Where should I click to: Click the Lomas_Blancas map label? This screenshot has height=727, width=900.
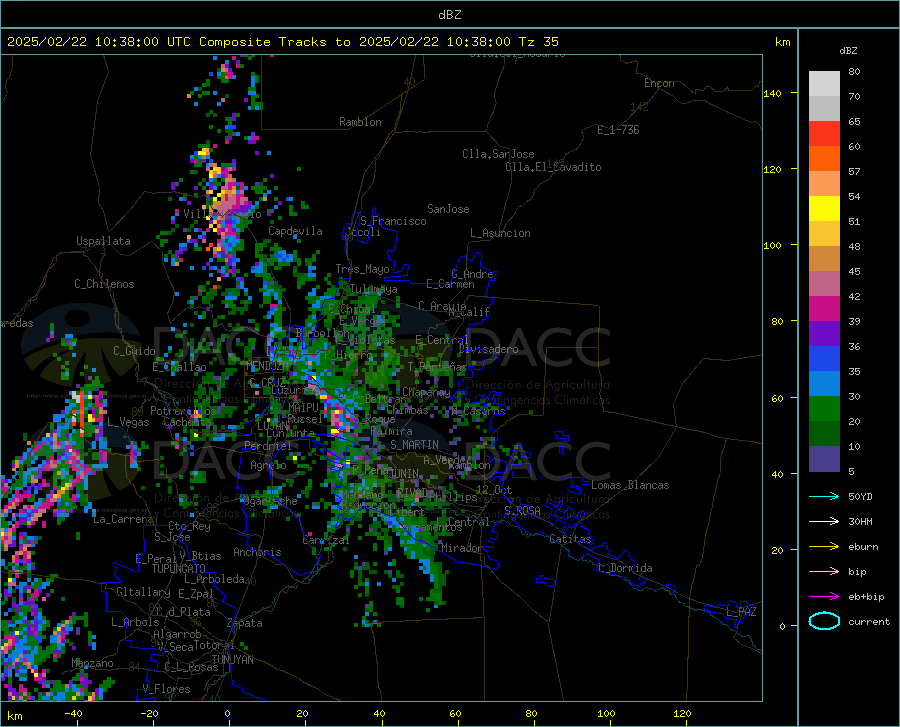[x=630, y=485]
